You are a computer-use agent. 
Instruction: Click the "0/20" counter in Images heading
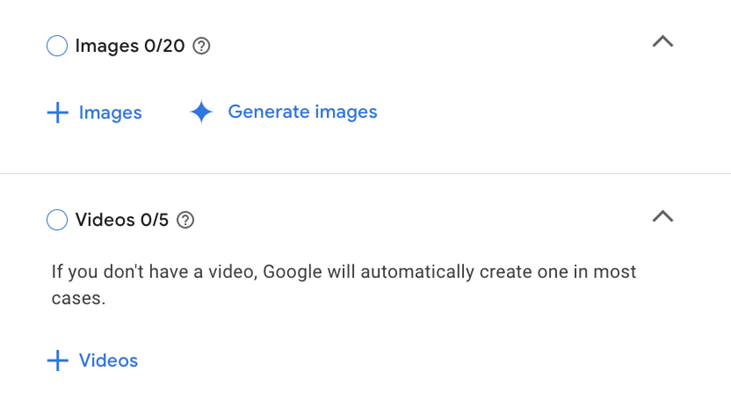[x=163, y=46]
